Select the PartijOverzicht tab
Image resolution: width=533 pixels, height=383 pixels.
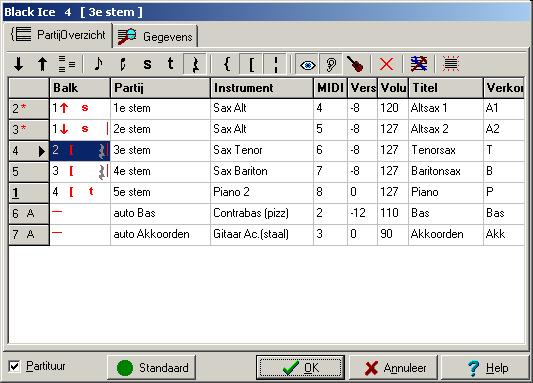click(58, 35)
